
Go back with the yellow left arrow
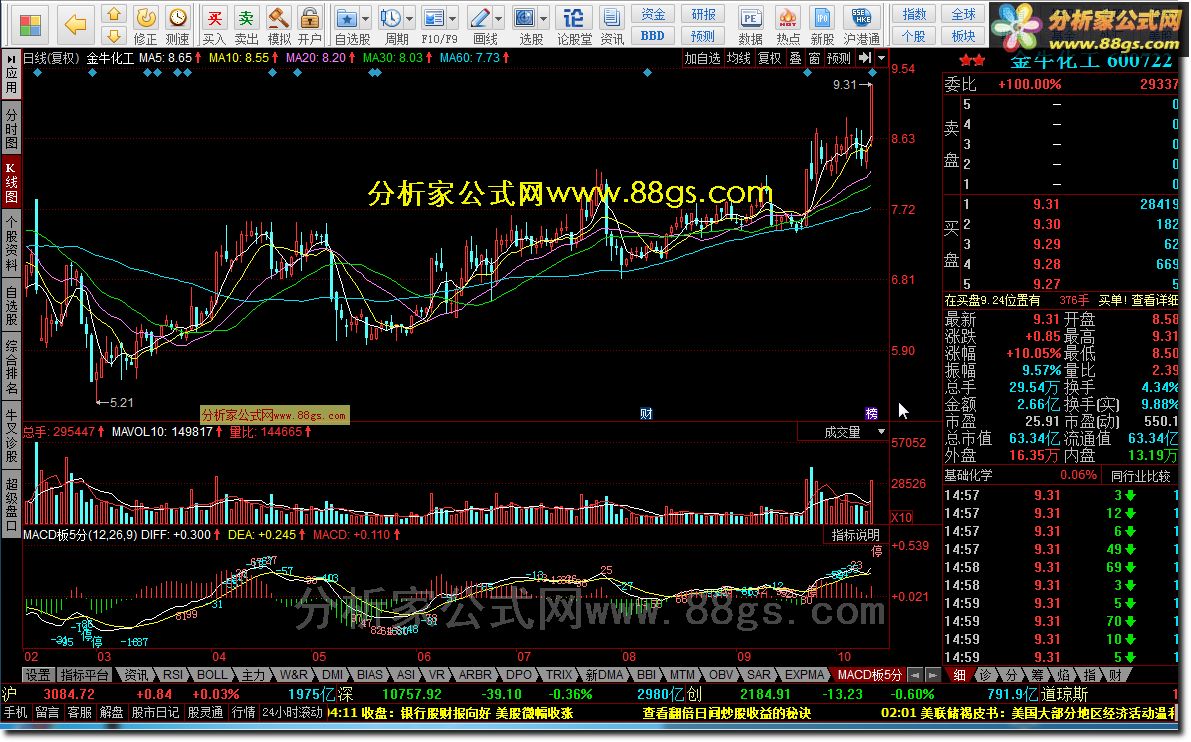point(76,25)
